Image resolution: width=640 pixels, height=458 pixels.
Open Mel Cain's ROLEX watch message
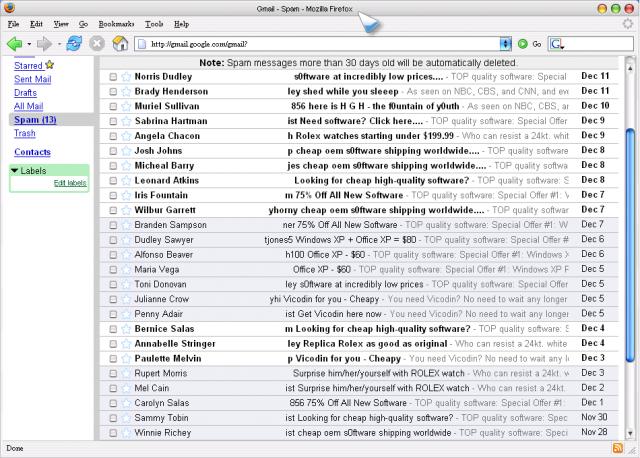pos(359,388)
